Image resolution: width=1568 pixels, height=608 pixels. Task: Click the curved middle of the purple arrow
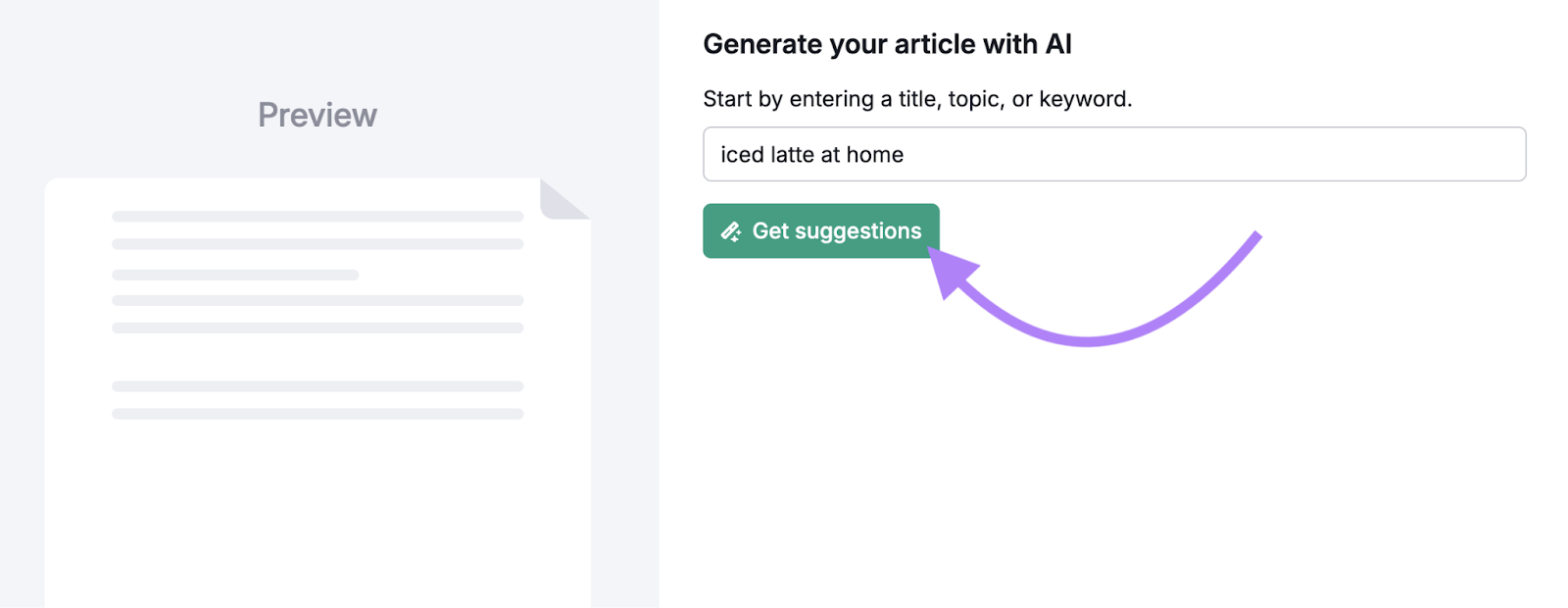[x=1088, y=340]
